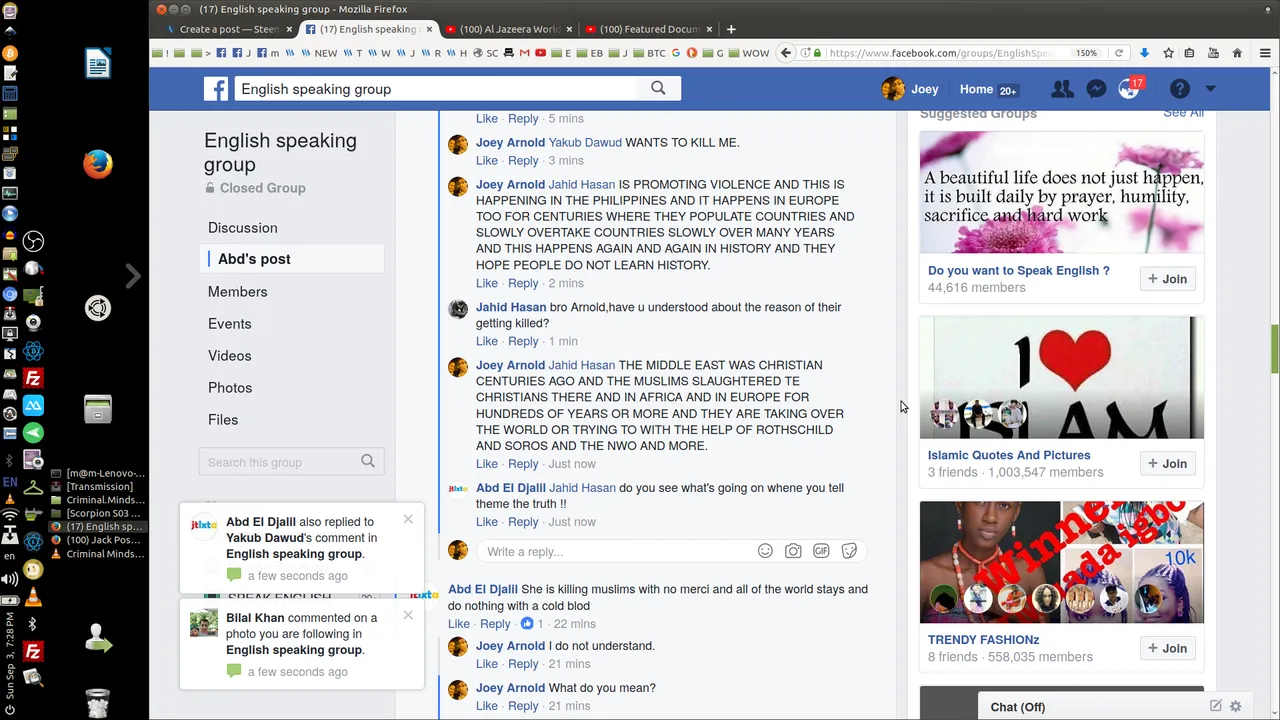Click Home link in Facebook header
The height and width of the screenshot is (720, 1280).
976,89
